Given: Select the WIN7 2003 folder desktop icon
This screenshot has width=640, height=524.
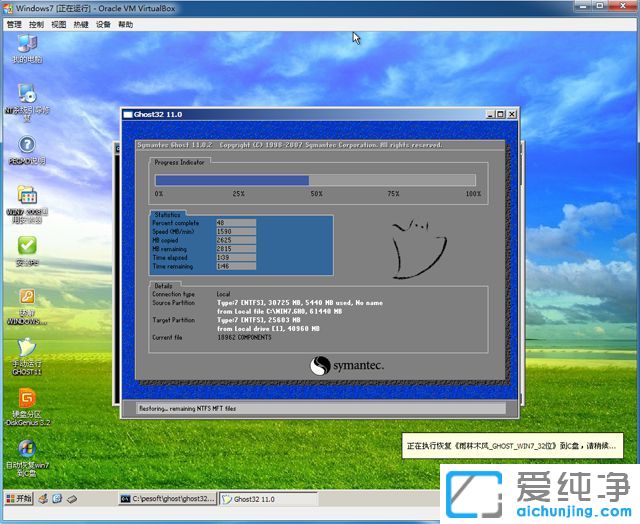Looking at the screenshot, I should coord(27,204).
